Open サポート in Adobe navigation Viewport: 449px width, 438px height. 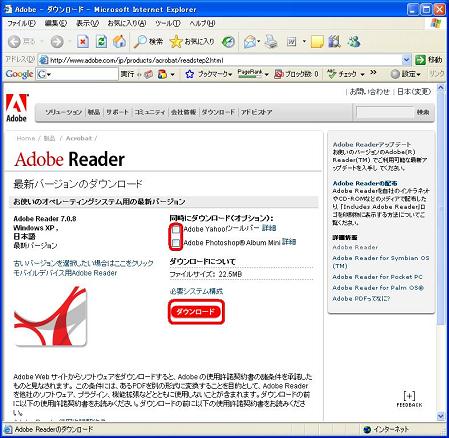click(x=117, y=112)
